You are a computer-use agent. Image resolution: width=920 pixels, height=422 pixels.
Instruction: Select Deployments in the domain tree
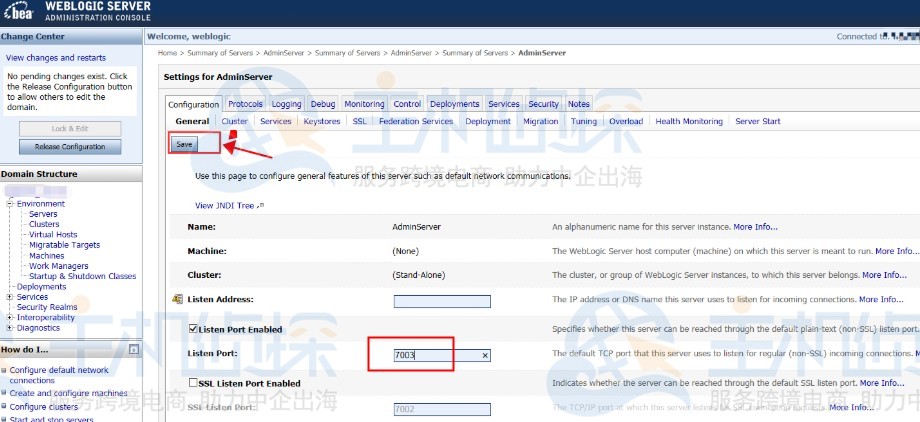[41, 286]
